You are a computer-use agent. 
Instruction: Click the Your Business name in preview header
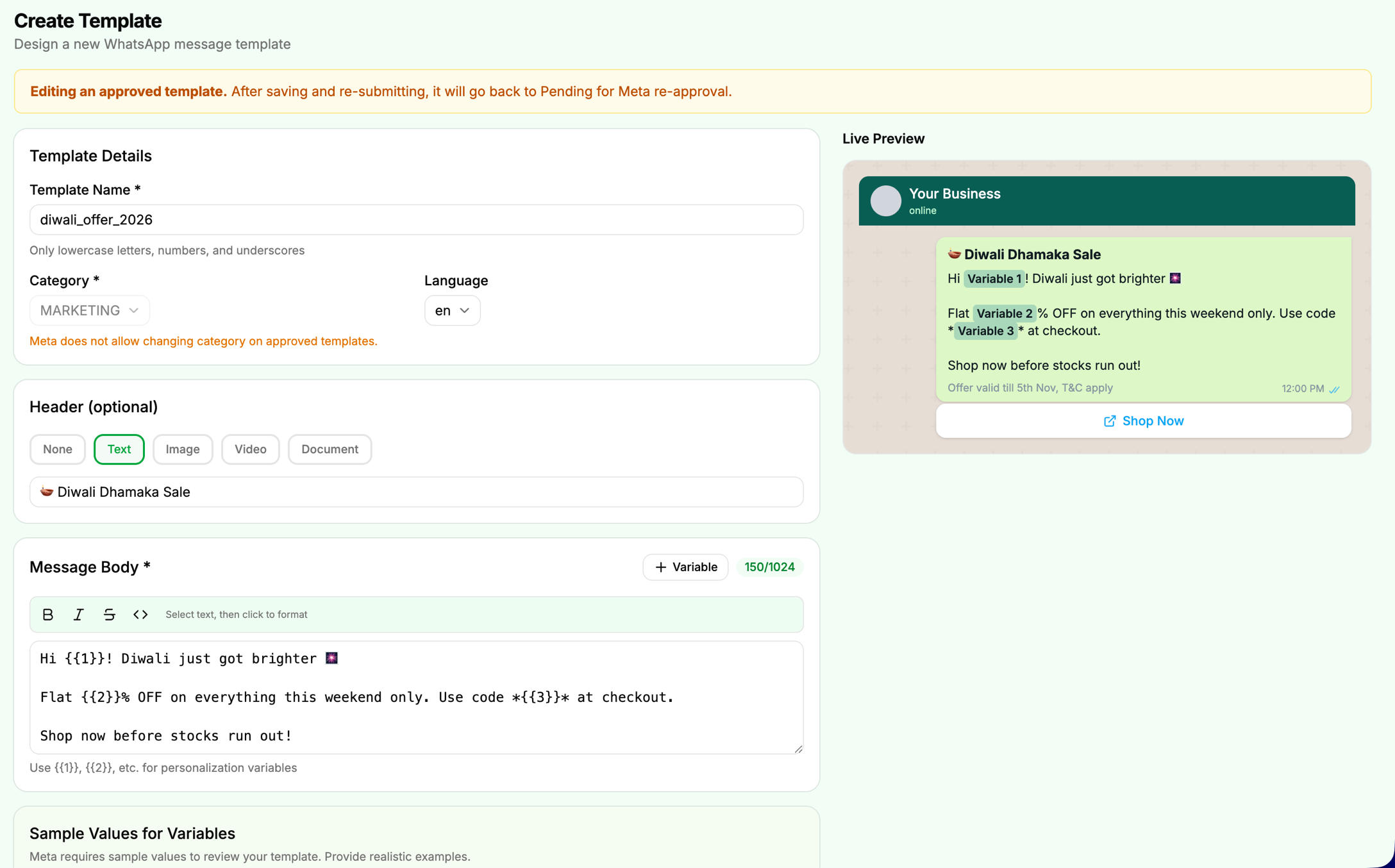coord(955,194)
